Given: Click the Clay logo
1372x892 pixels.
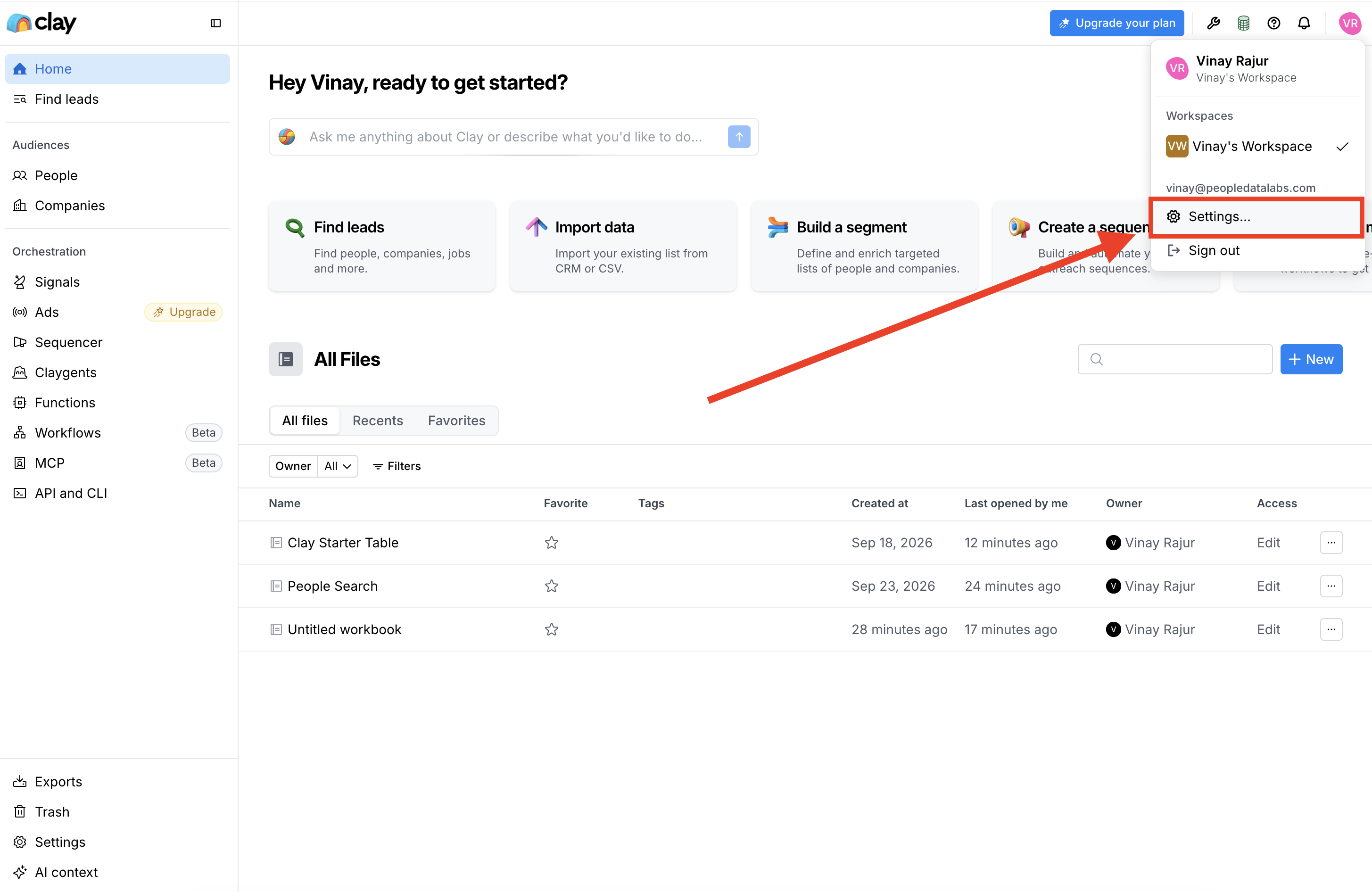Looking at the screenshot, I should coord(41,23).
